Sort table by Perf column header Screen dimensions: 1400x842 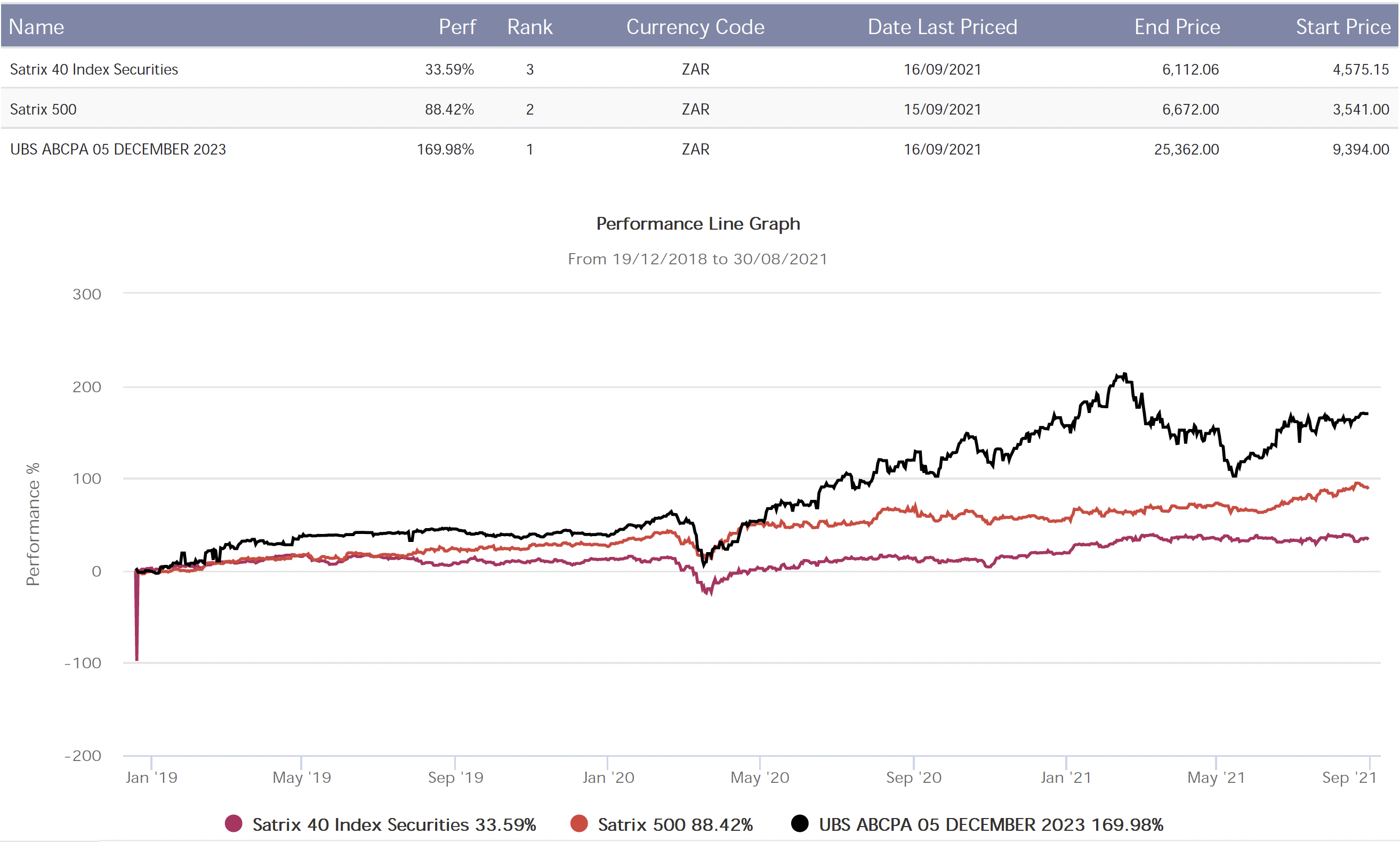pyautogui.click(x=457, y=27)
